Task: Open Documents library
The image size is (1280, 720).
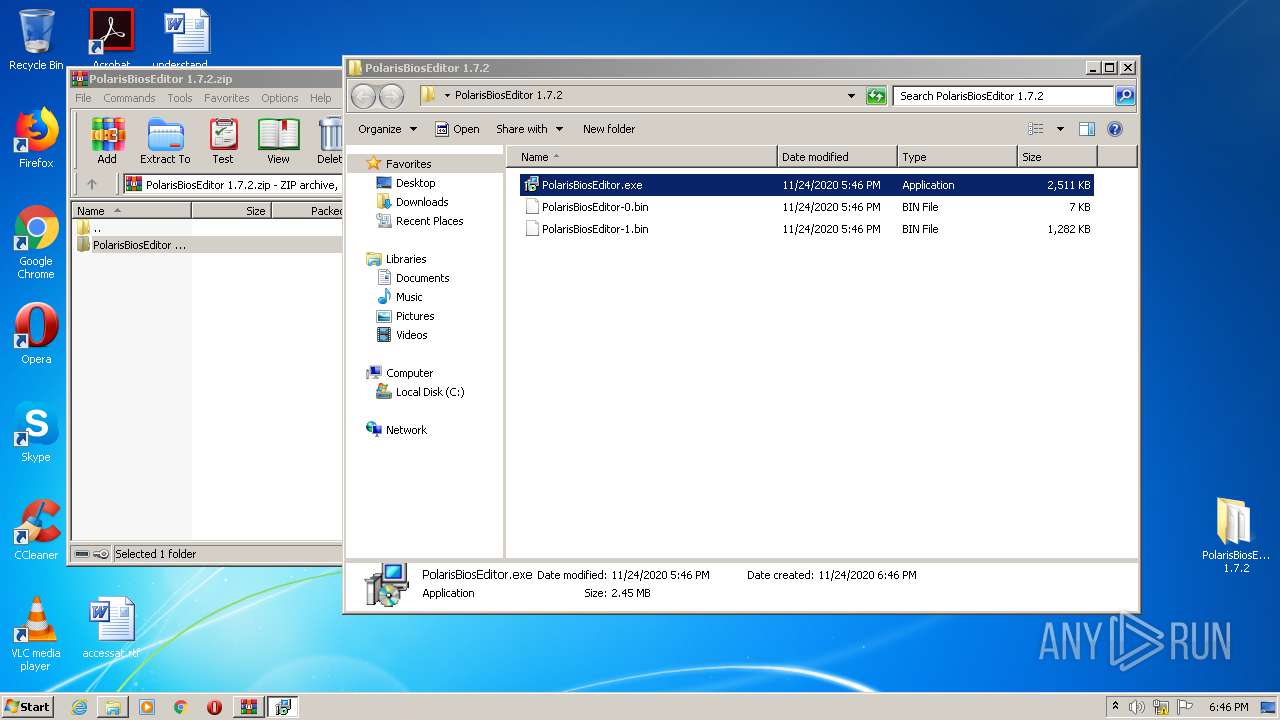Action: tap(413, 278)
